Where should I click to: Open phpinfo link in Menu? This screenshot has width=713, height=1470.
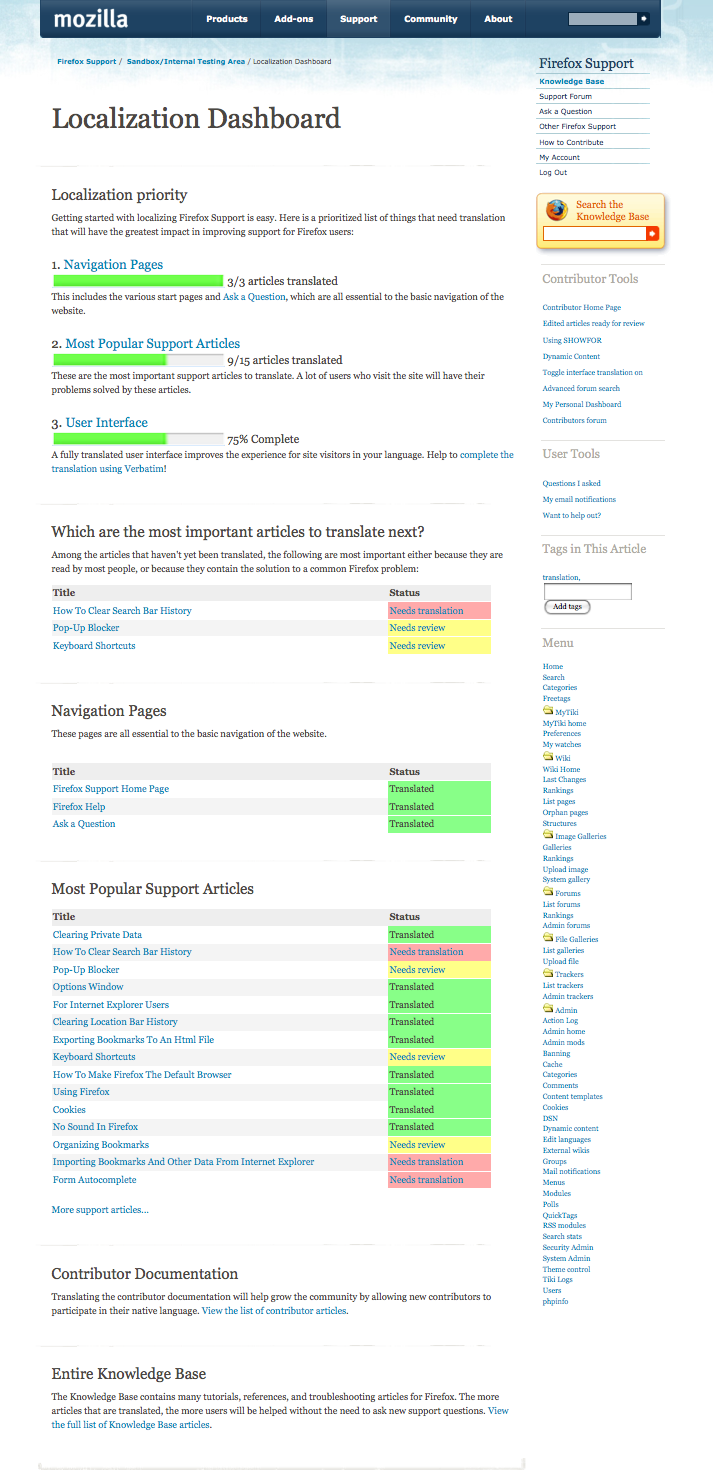[555, 1301]
